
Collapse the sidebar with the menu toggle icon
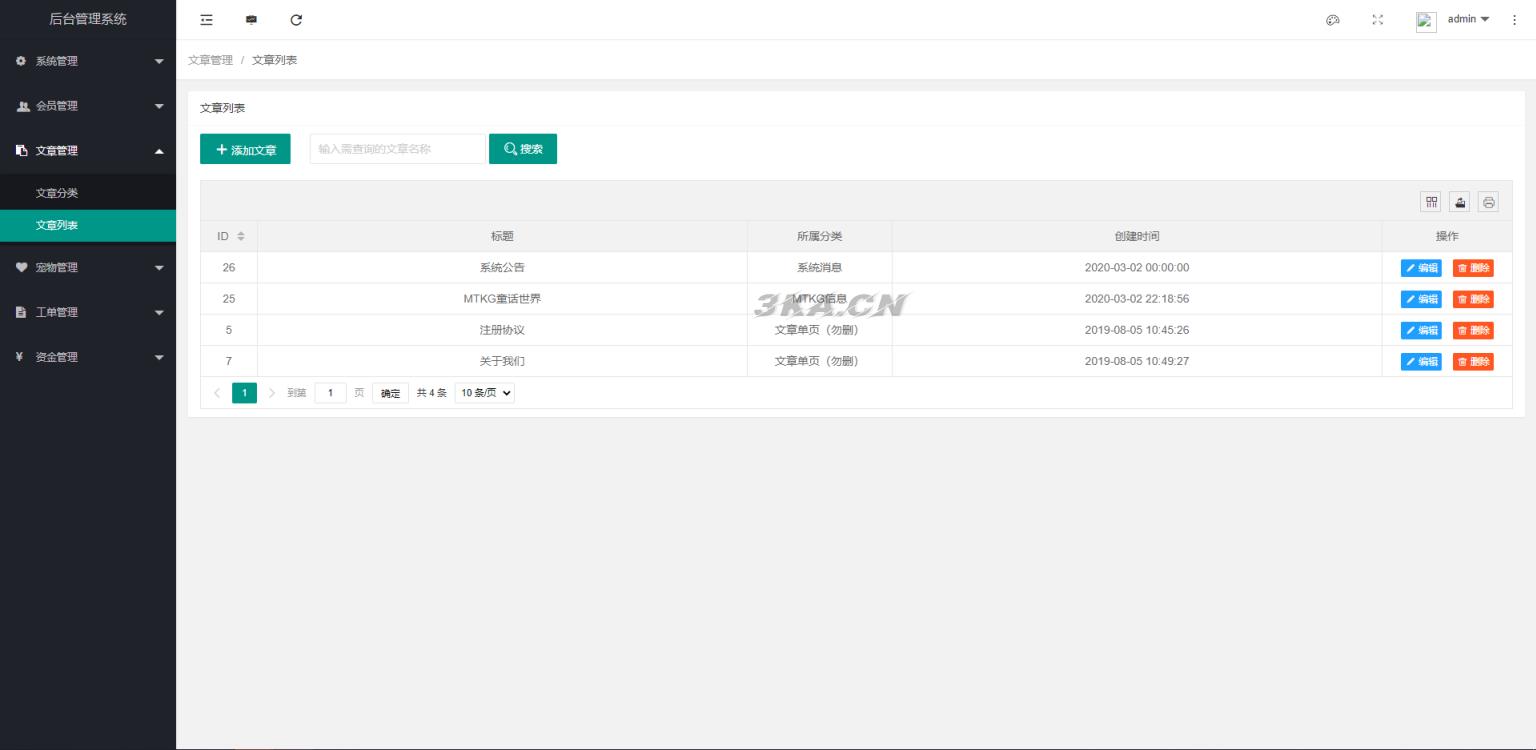point(206,20)
